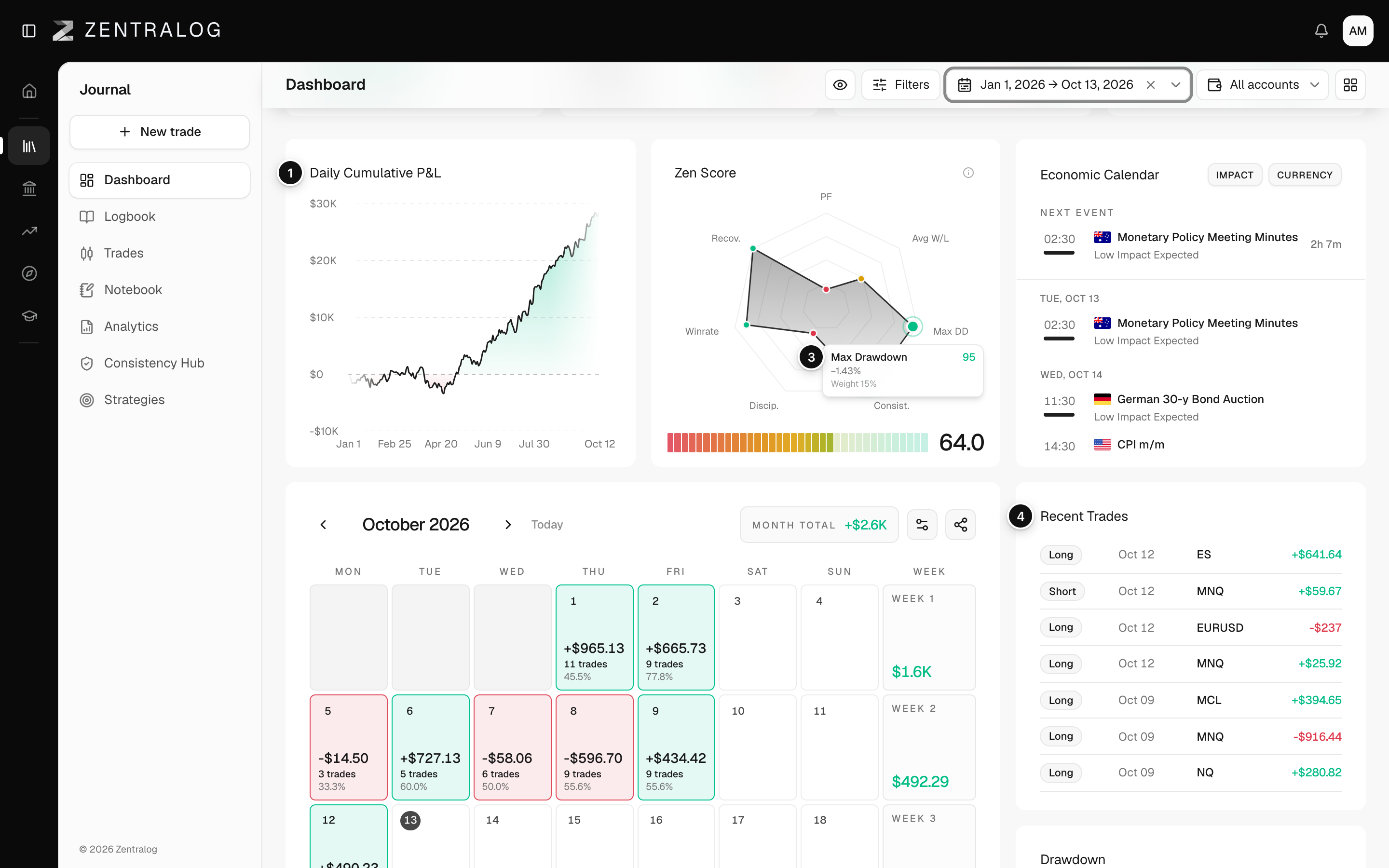Open the bank building rail icon
Image resolution: width=1389 pixels, height=868 pixels.
point(29,188)
